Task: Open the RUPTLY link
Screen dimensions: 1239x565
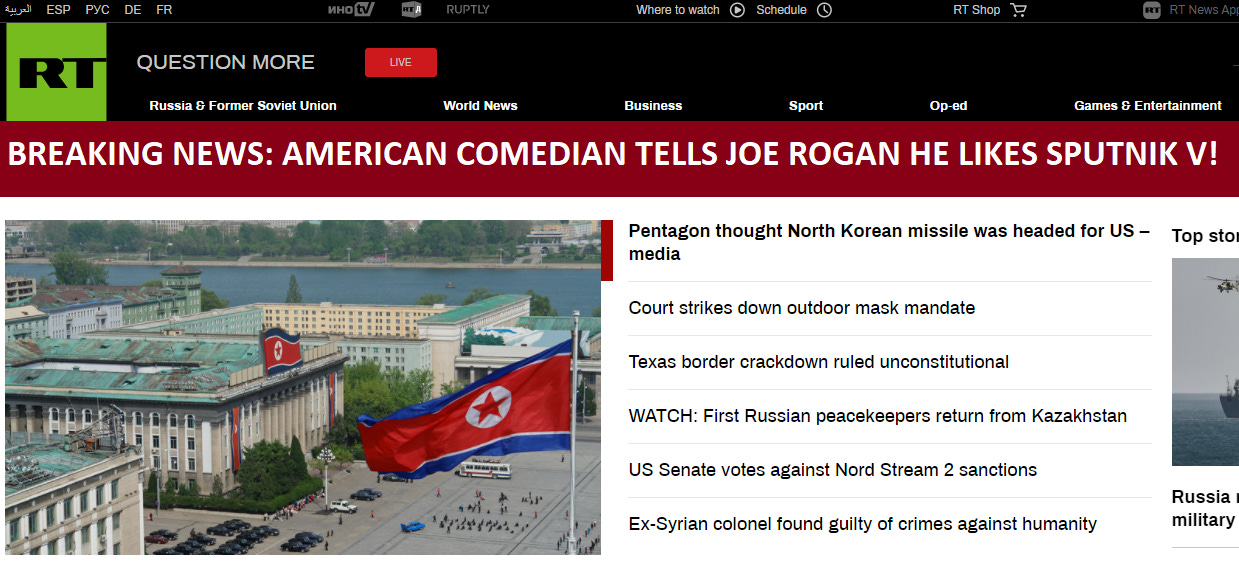Action: [x=468, y=10]
